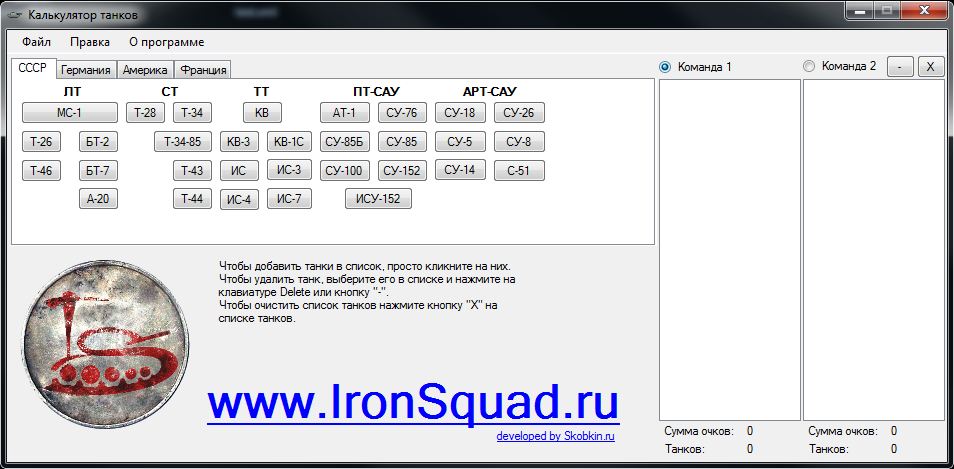Viewport: 954px width, 469px height.
Task: Add the ИС-7 heavy tank
Action: click(289, 199)
